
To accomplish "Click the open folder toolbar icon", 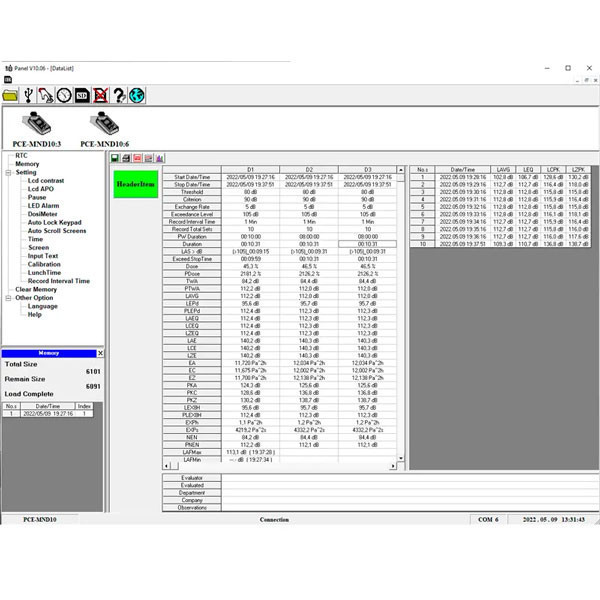I will [x=11, y=95].
